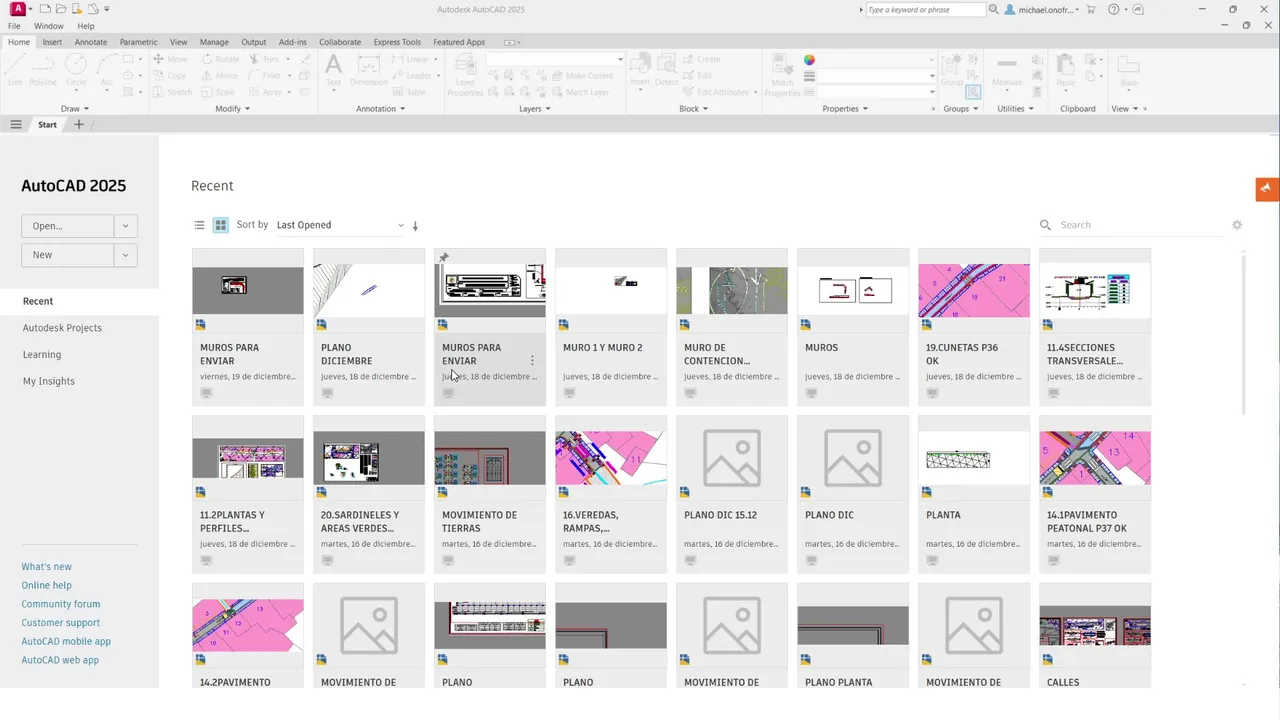Image resolution: width=1280 pixels, height=720 pixels.
Task: Add a new drawing tab with the plus icon
Action: [79, 125]
